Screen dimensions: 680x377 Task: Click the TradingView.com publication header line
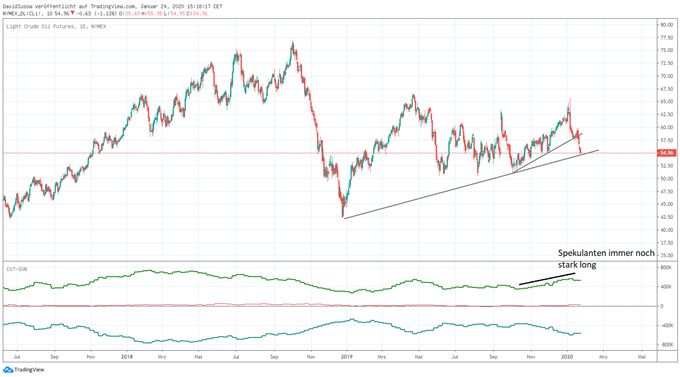click(x=112, y=6)
